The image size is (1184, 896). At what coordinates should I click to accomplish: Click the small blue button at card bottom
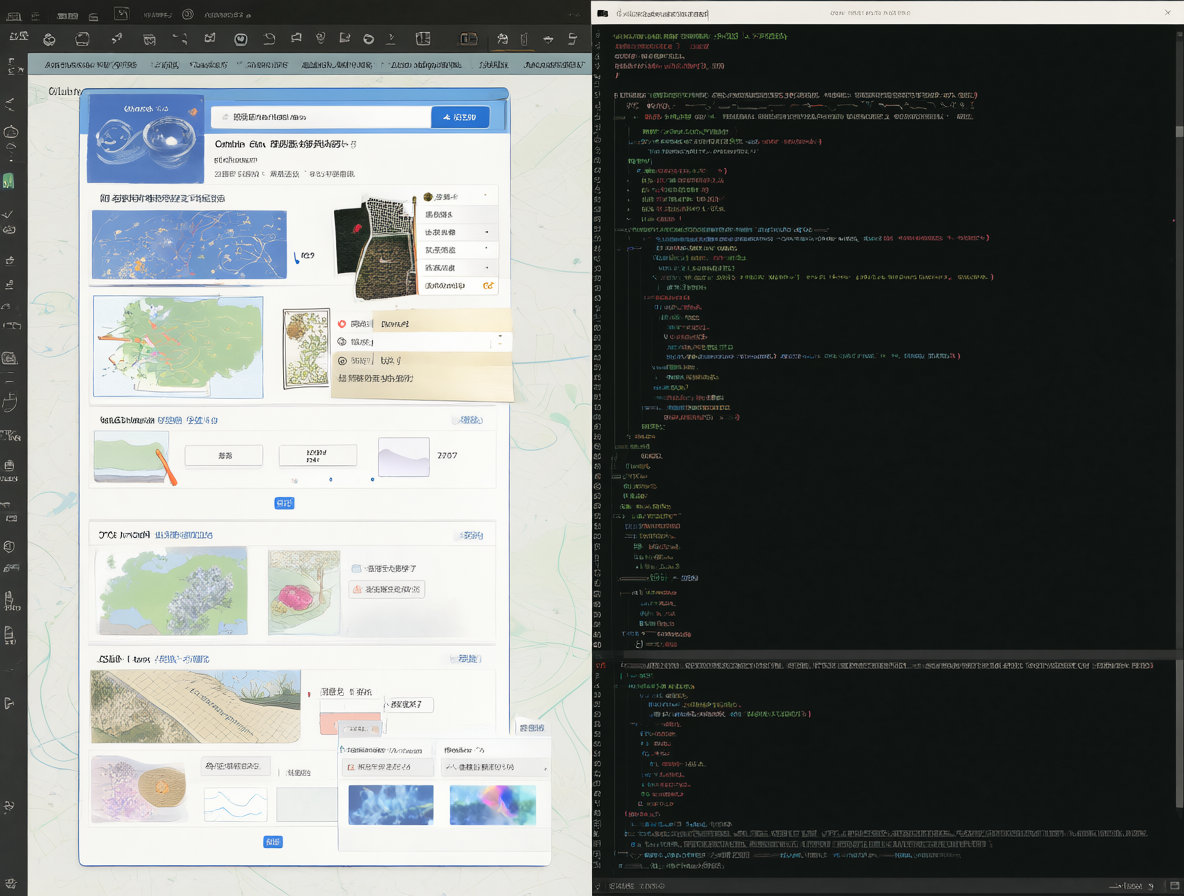[x=273, y=842]
